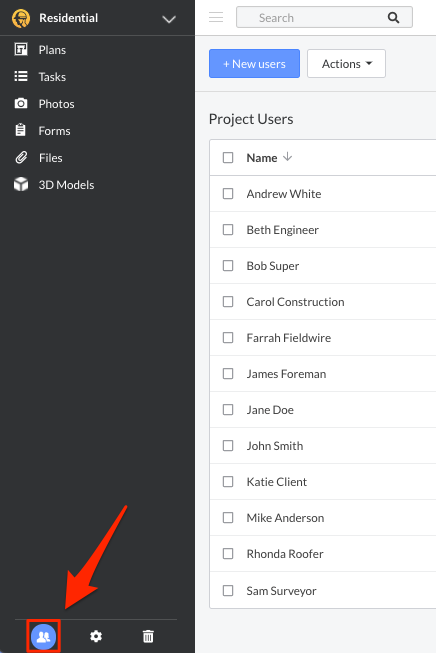Expand the Residential project dropdown chevron
Viewport: 436px width, 653px height.
[169, 19]
